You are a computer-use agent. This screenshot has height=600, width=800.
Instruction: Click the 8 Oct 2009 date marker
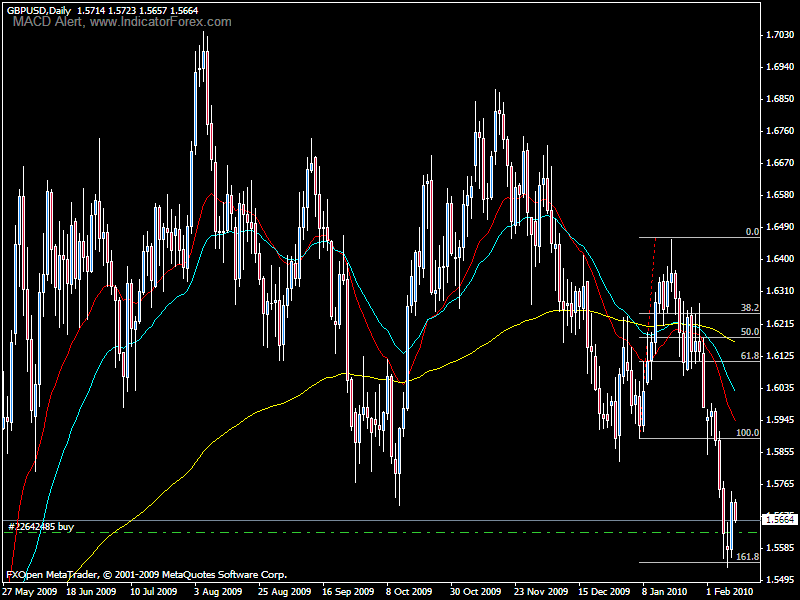pyautogui.click(x=408, y=592)
